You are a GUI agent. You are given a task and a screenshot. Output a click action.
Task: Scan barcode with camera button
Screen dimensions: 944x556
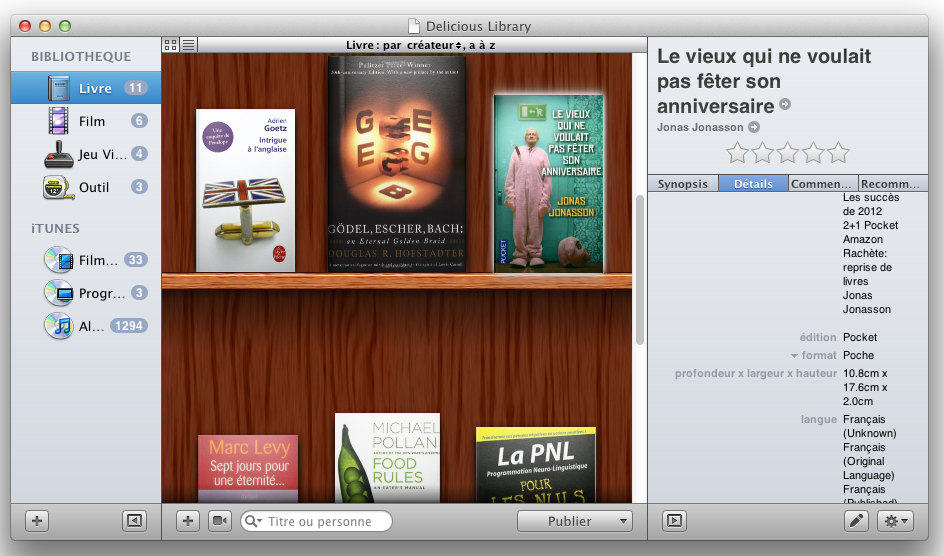[220, 520]
